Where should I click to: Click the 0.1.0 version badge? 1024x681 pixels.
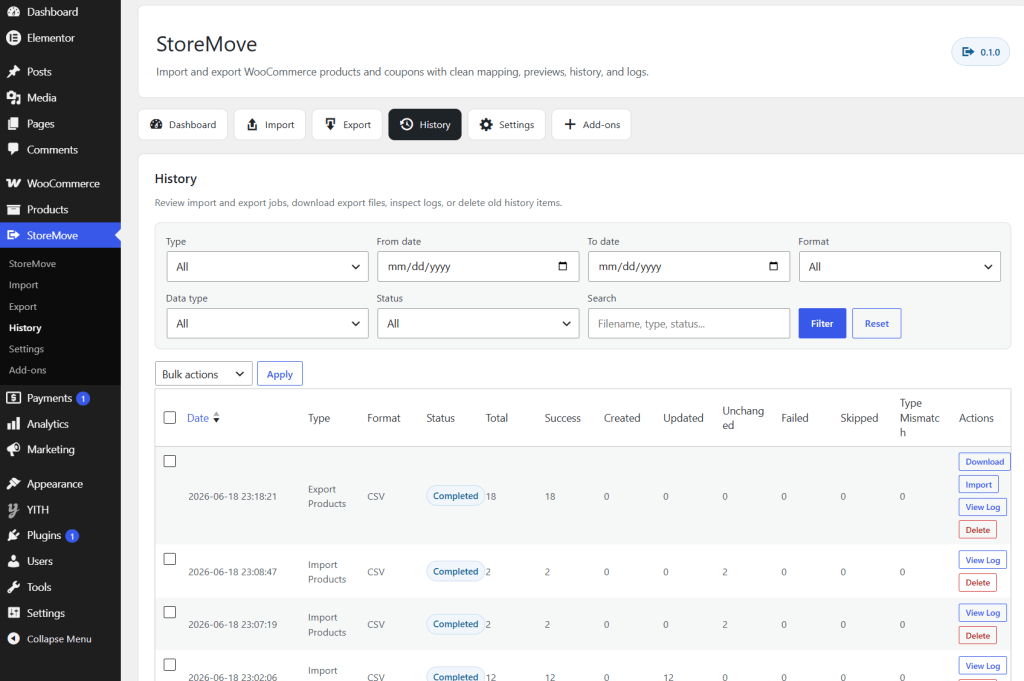(980, 52)
